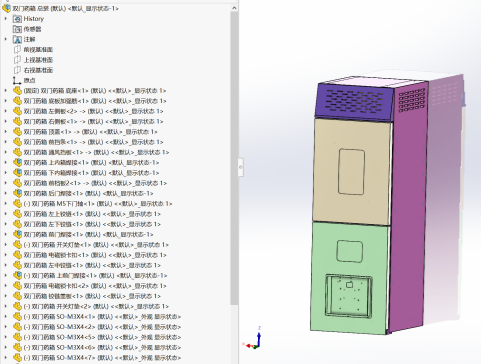Click the History folder icon

click(x=17, y=19)
